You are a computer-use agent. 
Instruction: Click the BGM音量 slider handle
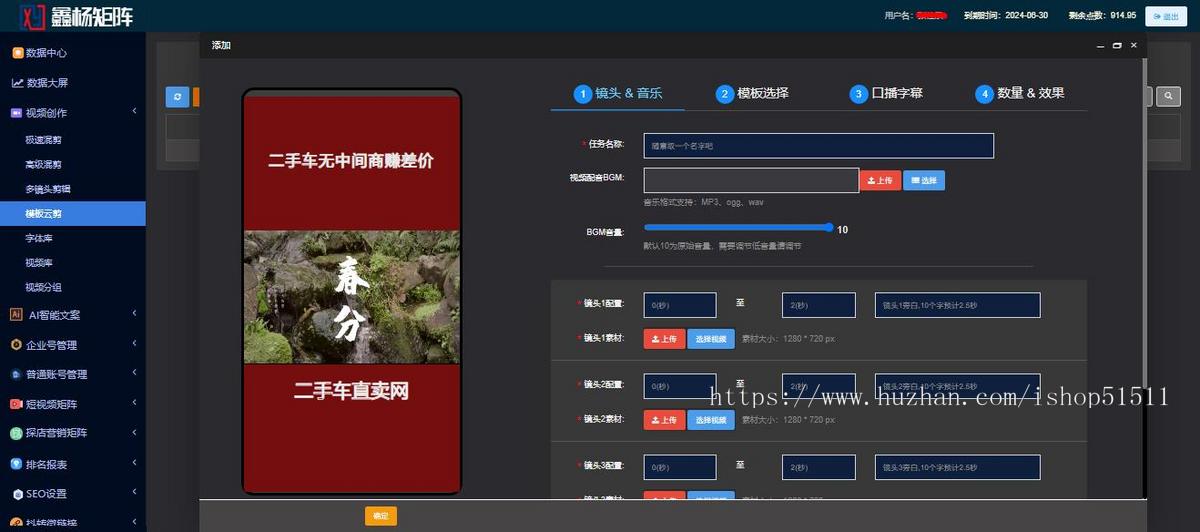[829, 228]
